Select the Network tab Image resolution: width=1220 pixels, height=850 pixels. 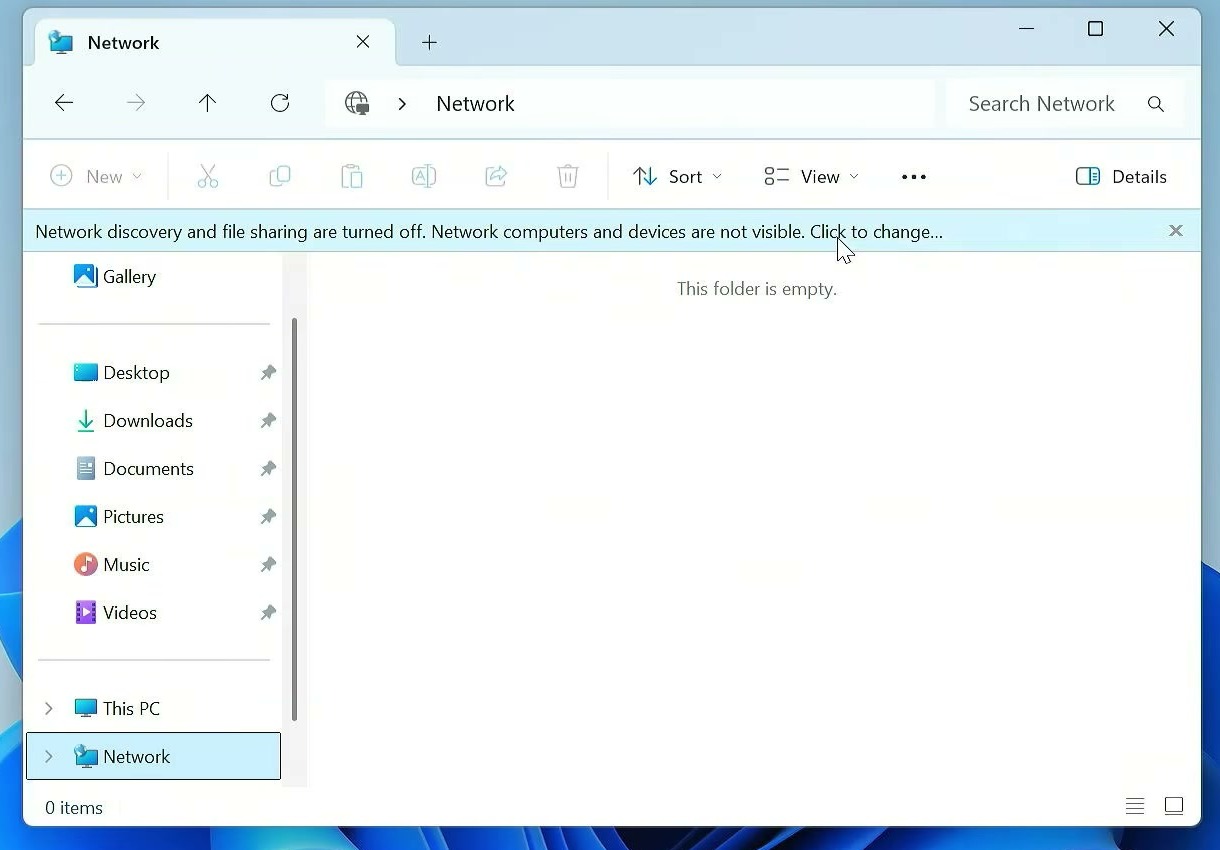point(215,42)
